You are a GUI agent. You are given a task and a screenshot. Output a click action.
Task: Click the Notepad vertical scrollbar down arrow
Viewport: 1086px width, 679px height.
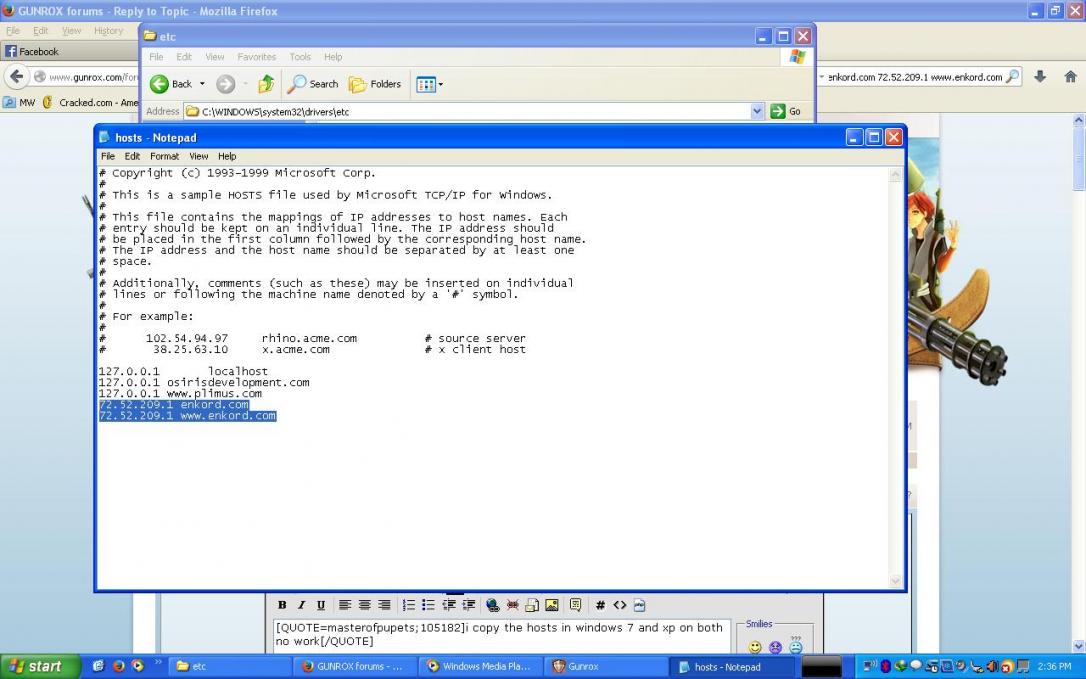point(895,580)
